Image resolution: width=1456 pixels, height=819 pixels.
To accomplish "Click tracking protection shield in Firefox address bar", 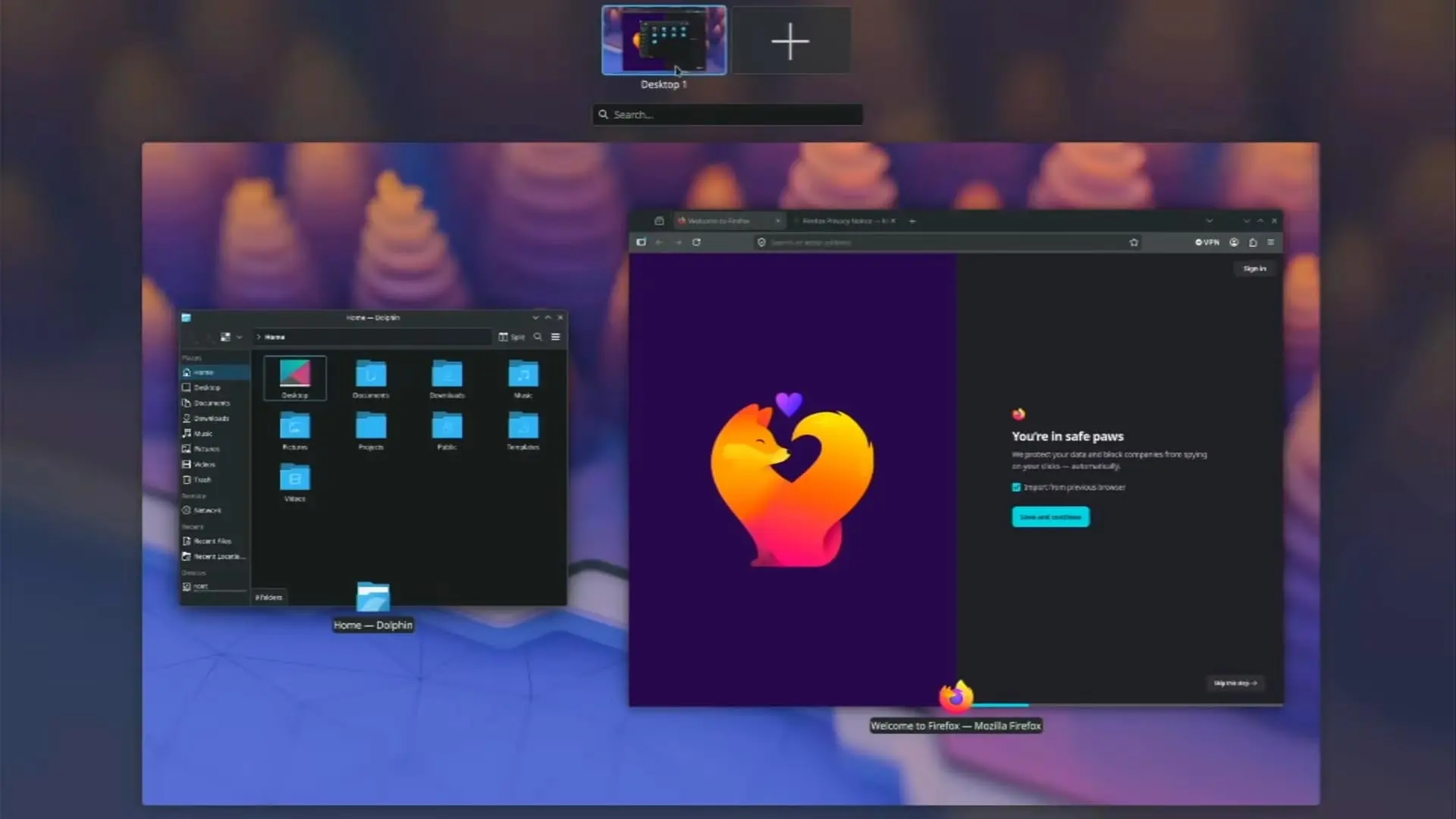I will pos(761,242).
